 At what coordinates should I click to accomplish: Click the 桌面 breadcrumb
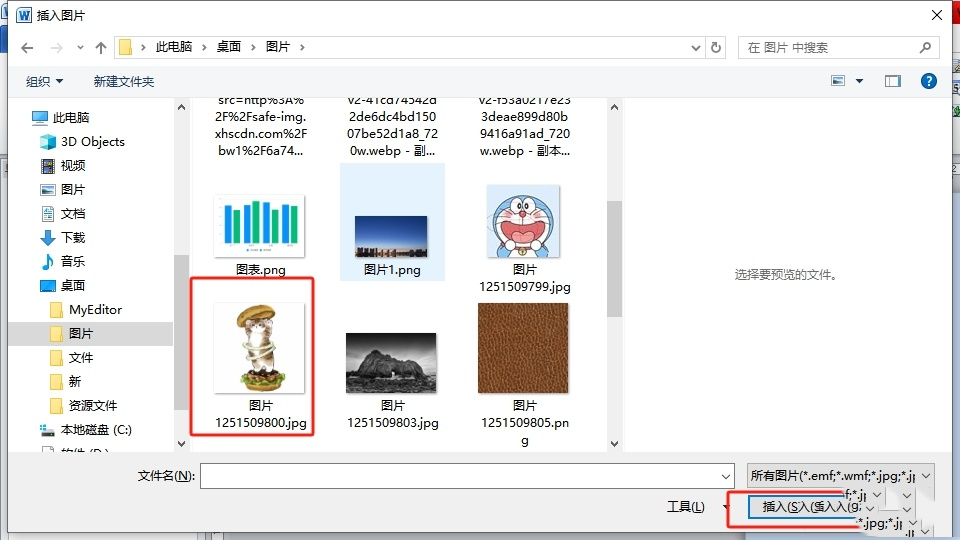[229, 47]
